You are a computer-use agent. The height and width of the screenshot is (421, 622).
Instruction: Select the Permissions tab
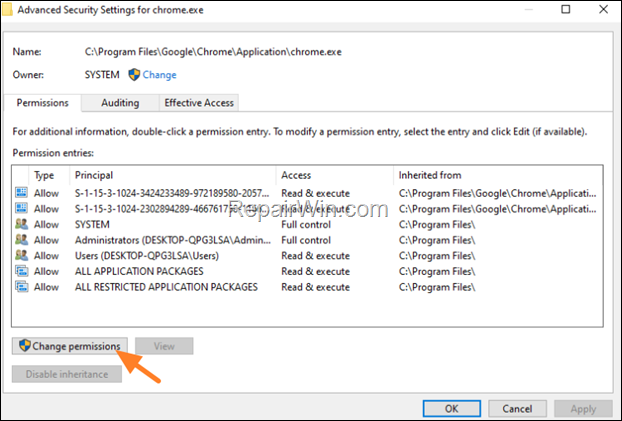(x=42, y=103)
